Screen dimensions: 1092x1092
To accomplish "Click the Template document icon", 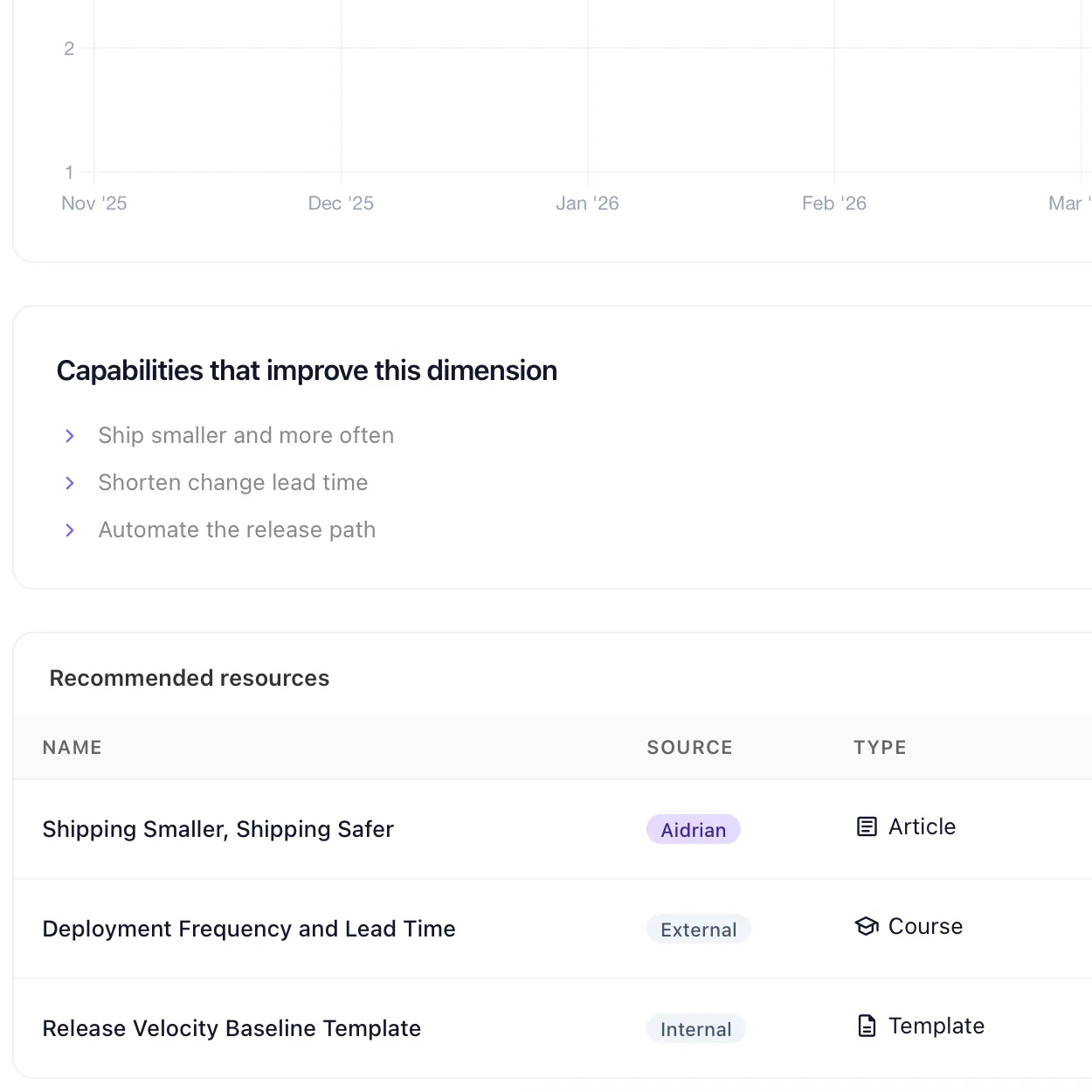I will pyautogui.click(x=867, y=1026).
